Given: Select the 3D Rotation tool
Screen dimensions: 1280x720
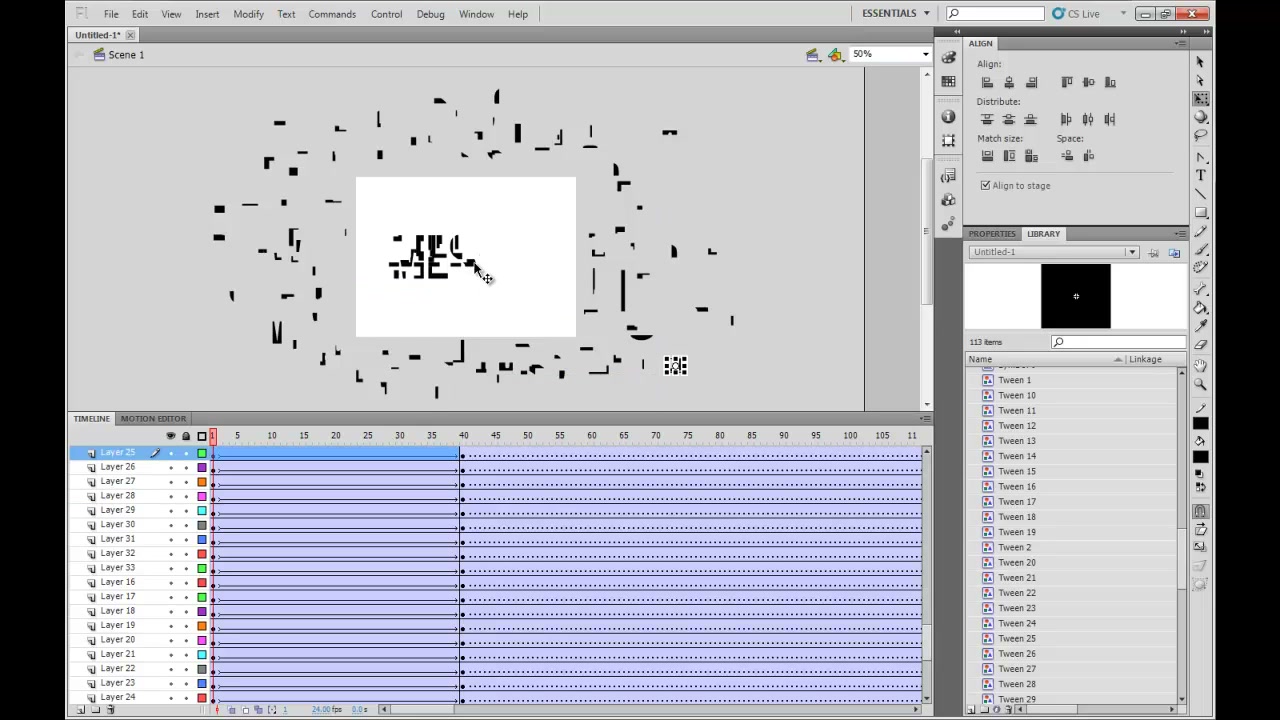Looking at the screenshot, I should click(1201, 116).
